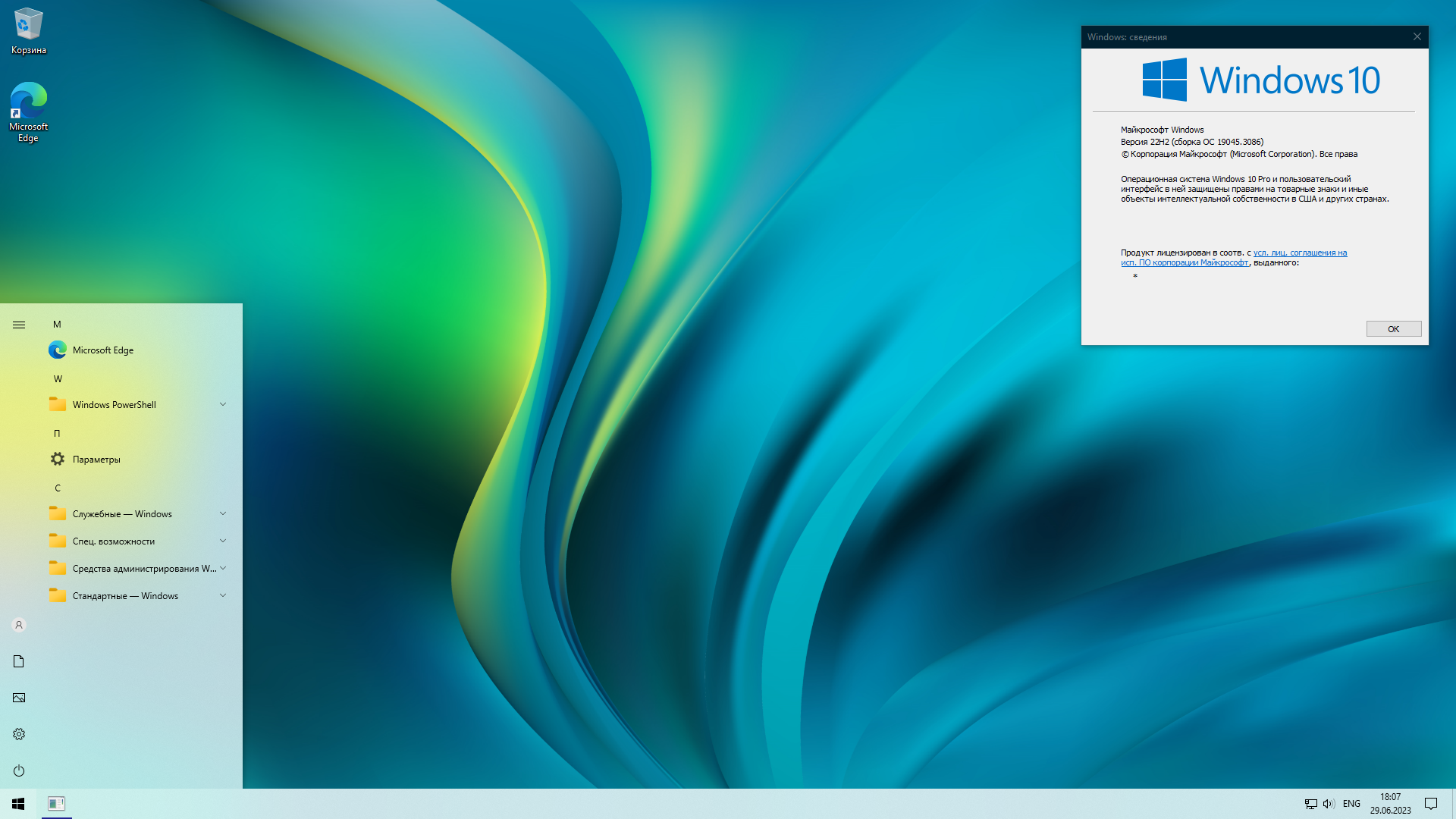Click the letter W section header
Image resolution: width=1456 pixels, height=819 pixels.
(58, 379)
